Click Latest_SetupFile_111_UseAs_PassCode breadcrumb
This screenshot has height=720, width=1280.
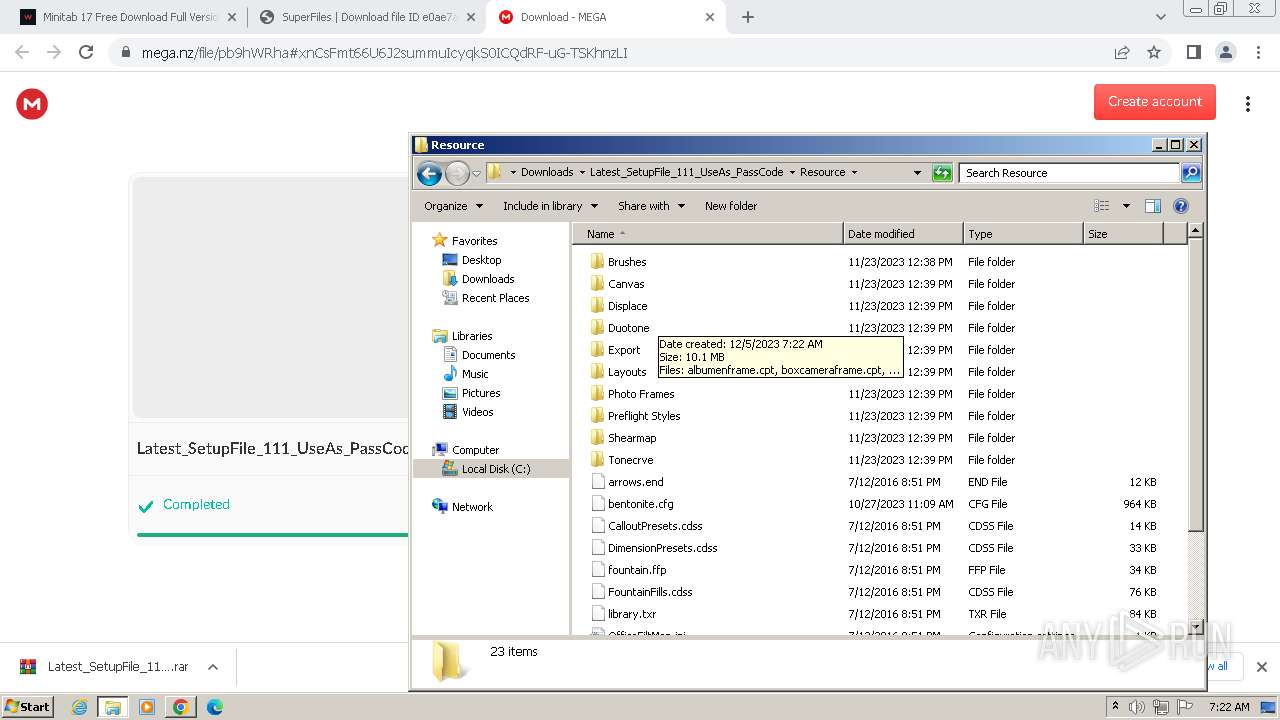pos(686,173)
